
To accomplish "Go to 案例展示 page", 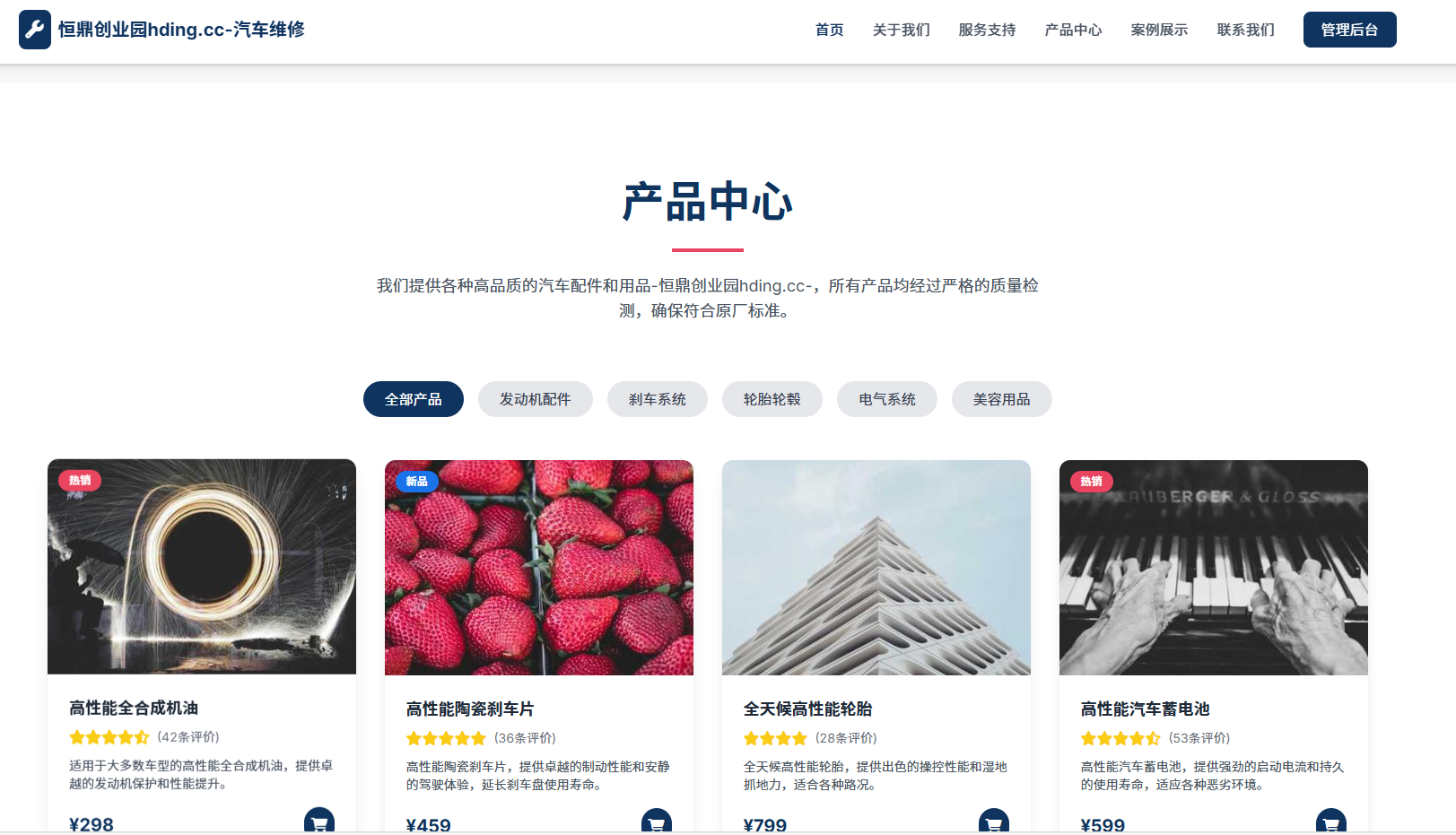I will 1160,30.
